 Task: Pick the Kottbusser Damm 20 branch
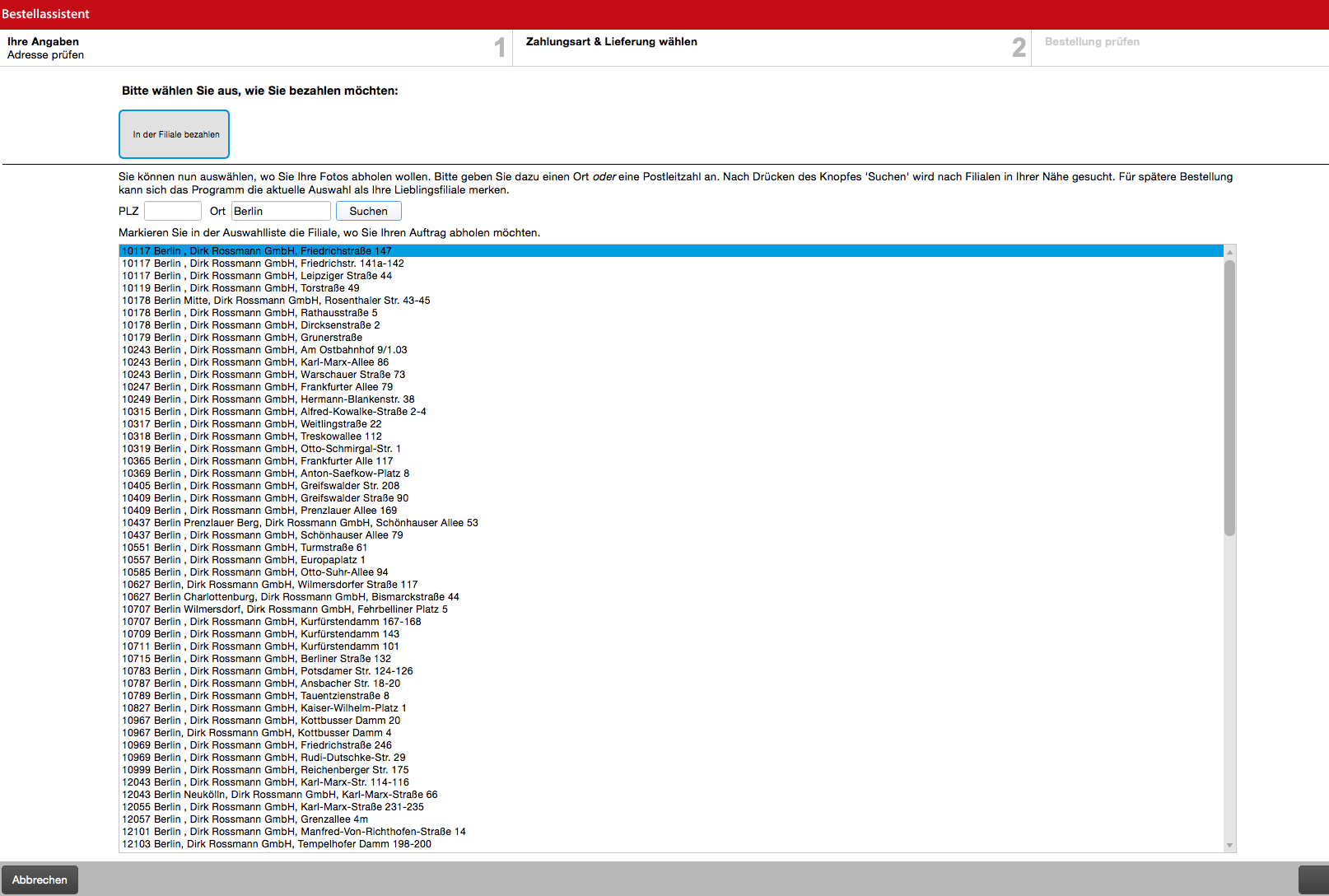671,721
